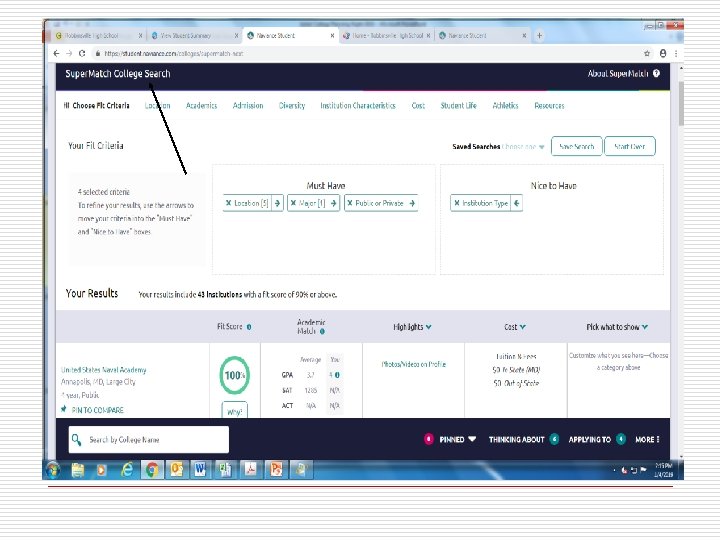Click the Save Search button

[x=576, y=146]
